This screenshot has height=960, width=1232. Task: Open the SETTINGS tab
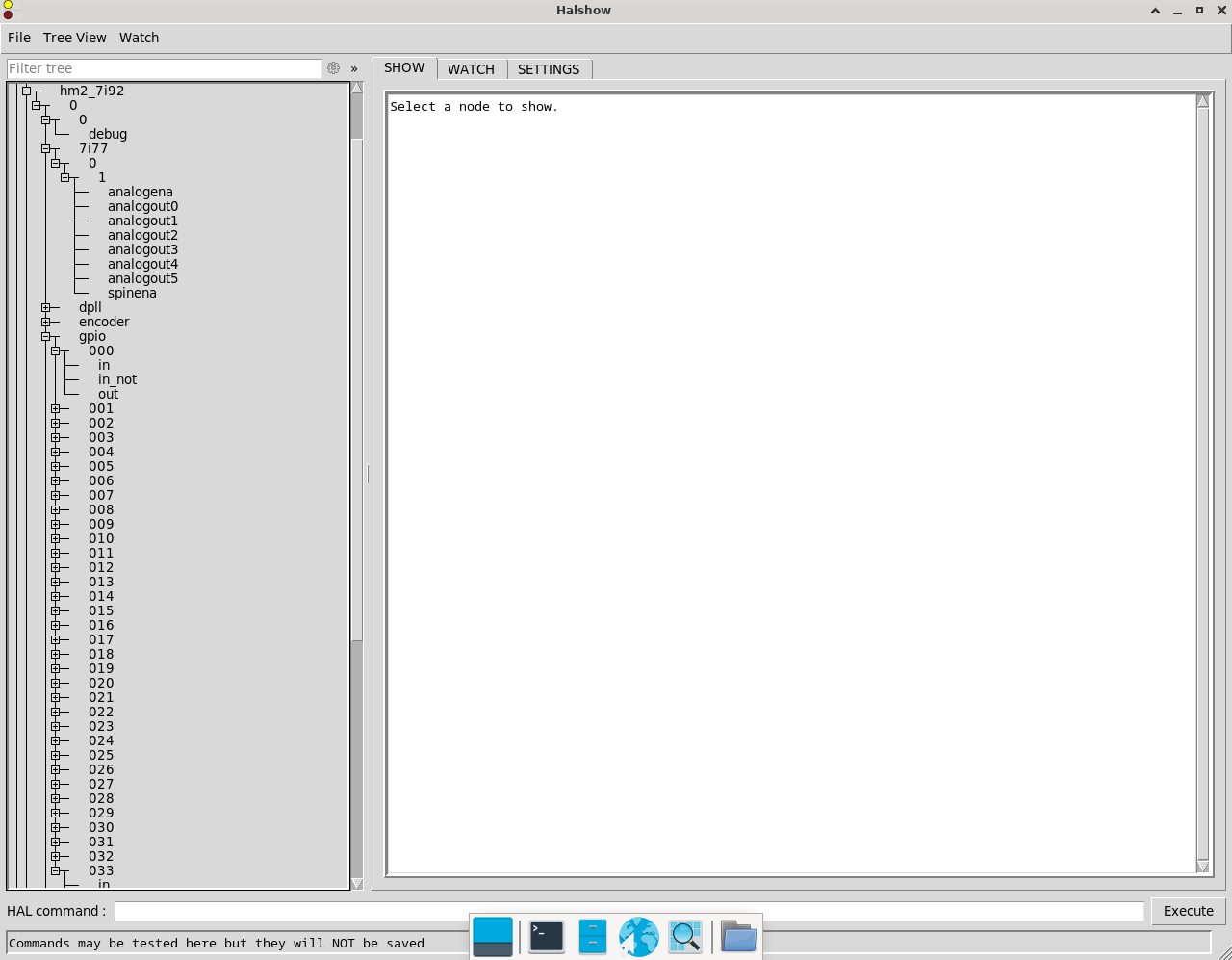coord(549,69)
